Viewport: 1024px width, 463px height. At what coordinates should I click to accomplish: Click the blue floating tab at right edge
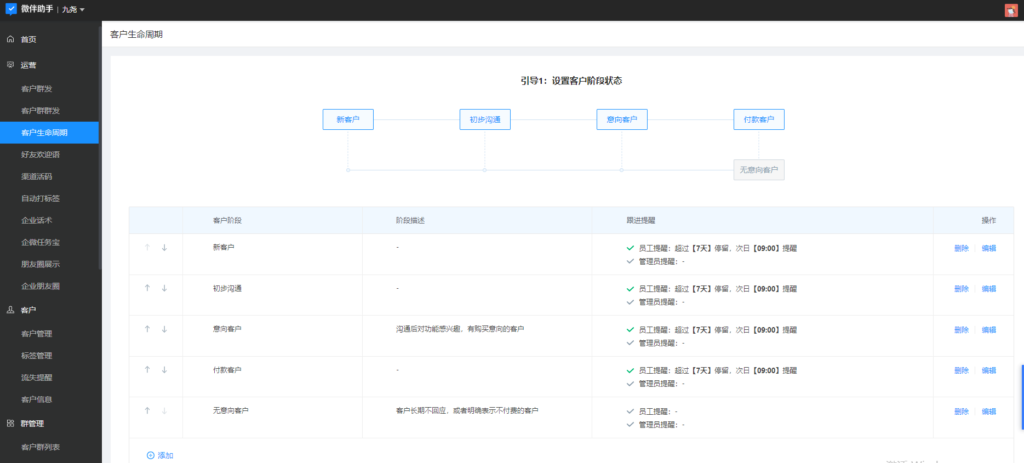(x=1022, y=398)
